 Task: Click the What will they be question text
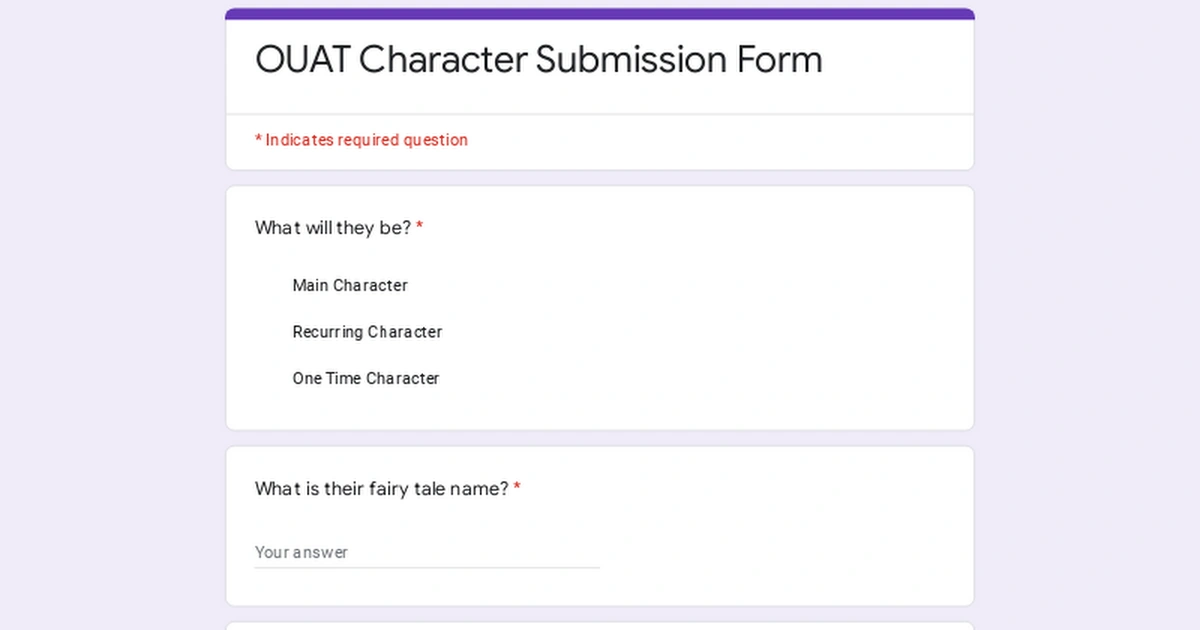click(x=333, y=228)
